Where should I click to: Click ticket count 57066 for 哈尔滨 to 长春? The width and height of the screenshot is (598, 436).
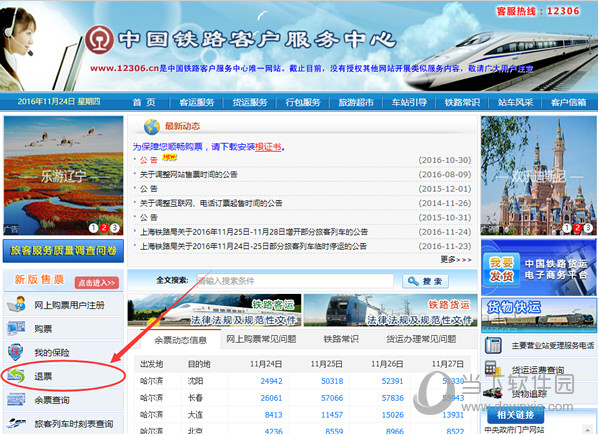332,398
